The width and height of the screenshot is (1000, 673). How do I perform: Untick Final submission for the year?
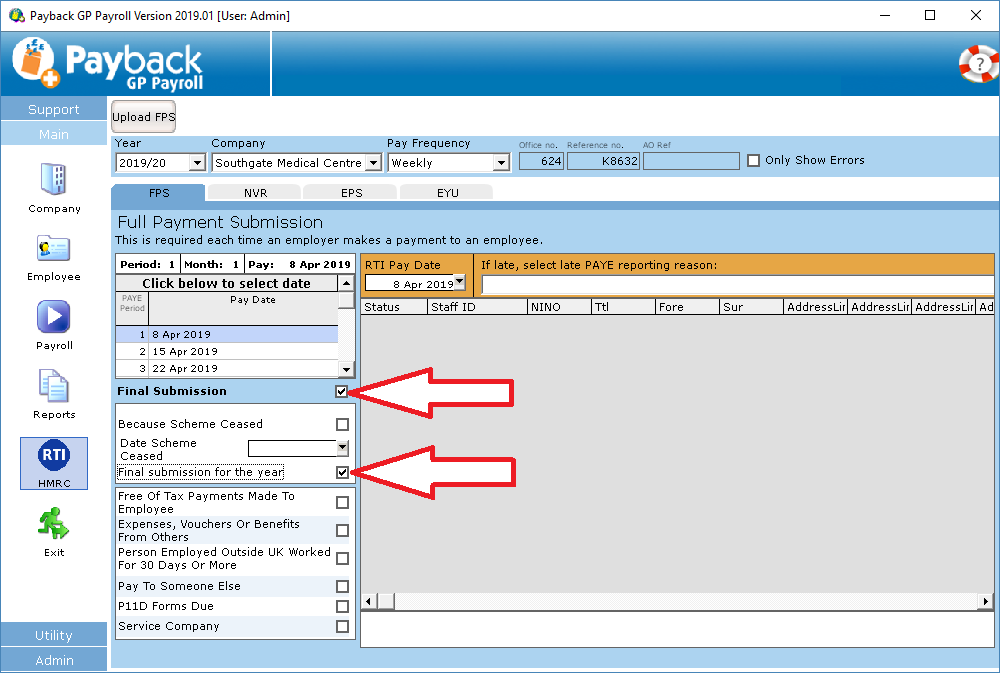343,470
